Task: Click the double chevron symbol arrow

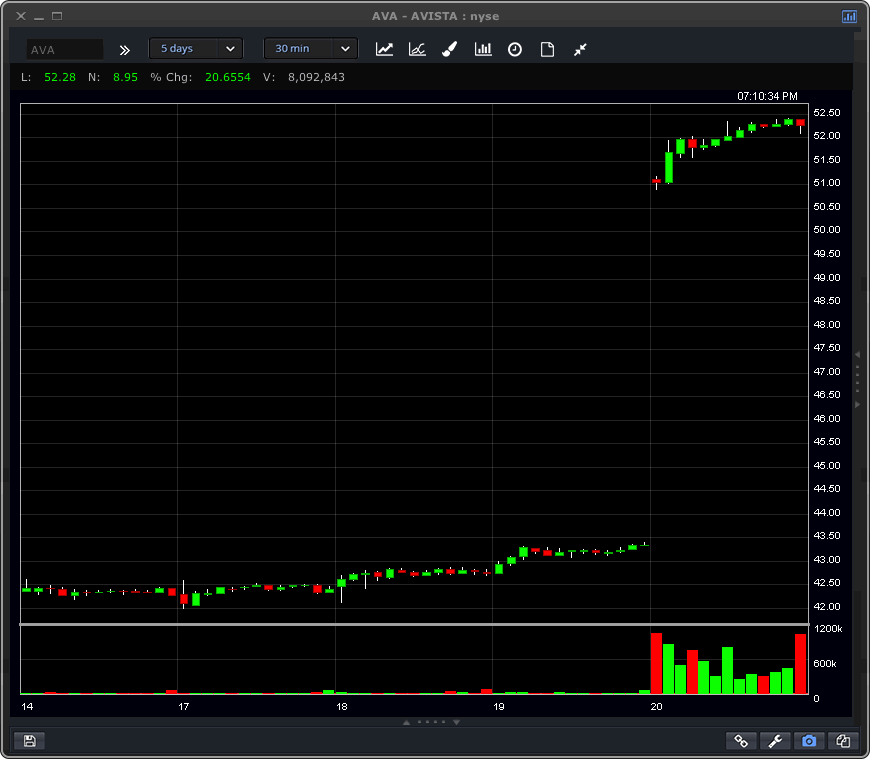Action: 125,49
